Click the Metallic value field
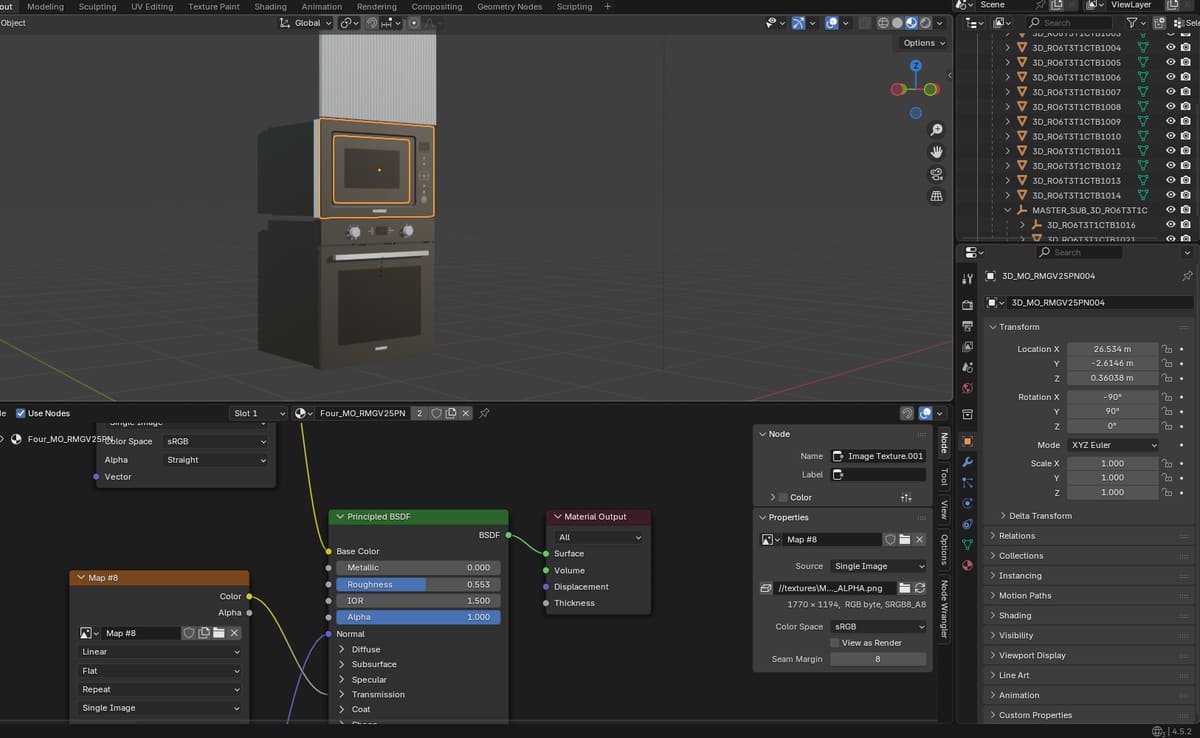1200x738 pixels. click(x=418, y=567)
